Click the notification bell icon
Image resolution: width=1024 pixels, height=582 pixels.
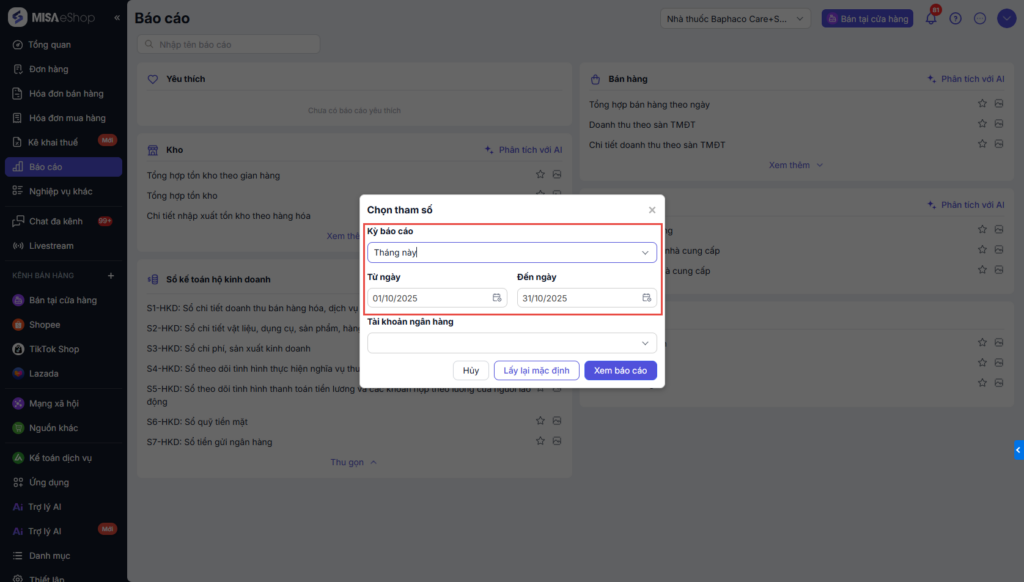tap(931, 18)
